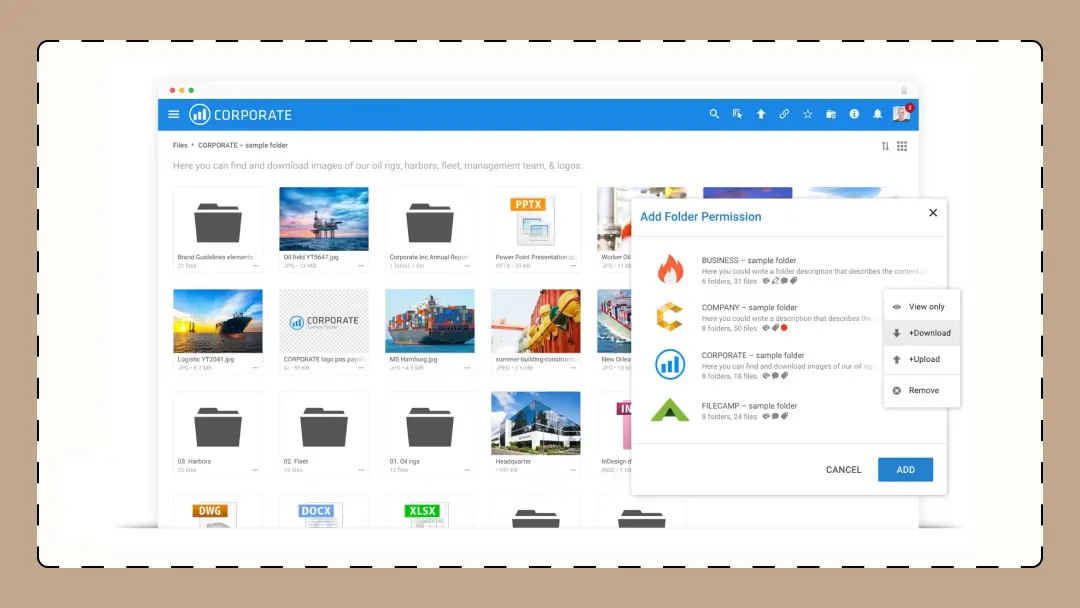This screenshot has width=1080, height=608.
Task: Click the CORPORATE bar-chart logo in header
Action: (200, 114)
